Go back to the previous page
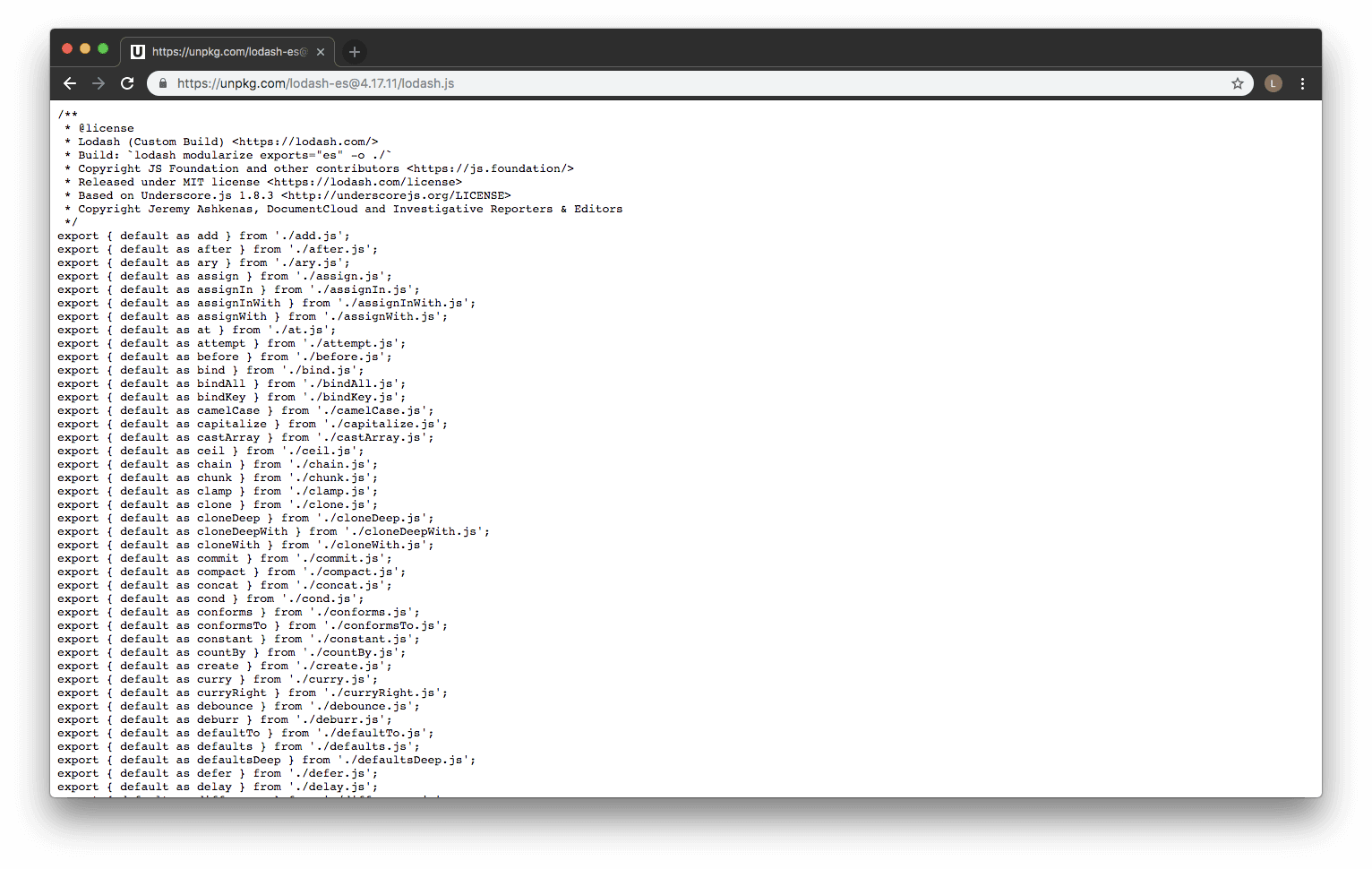The image size is (1372, 869). (70, 83)
